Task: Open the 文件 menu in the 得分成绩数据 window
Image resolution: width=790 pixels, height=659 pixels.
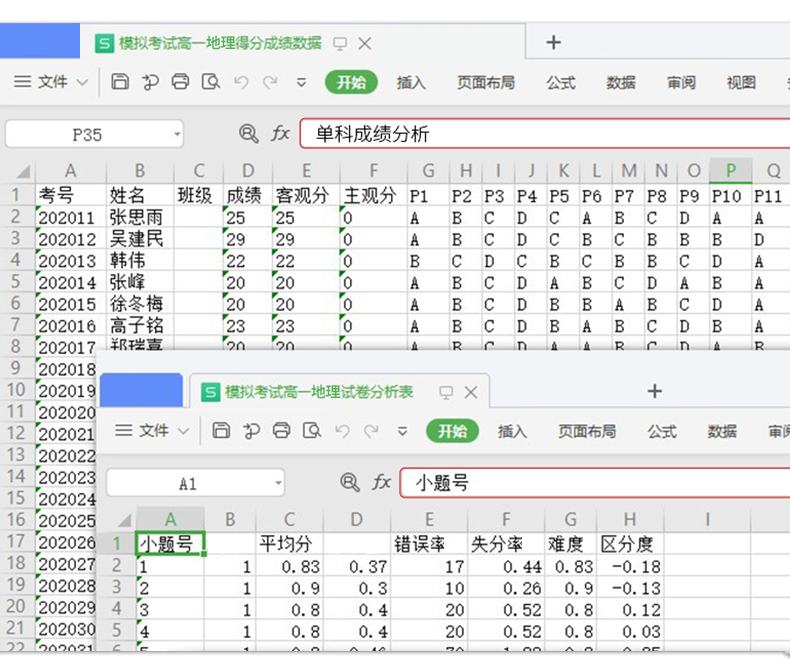Action: coord(52,82)
